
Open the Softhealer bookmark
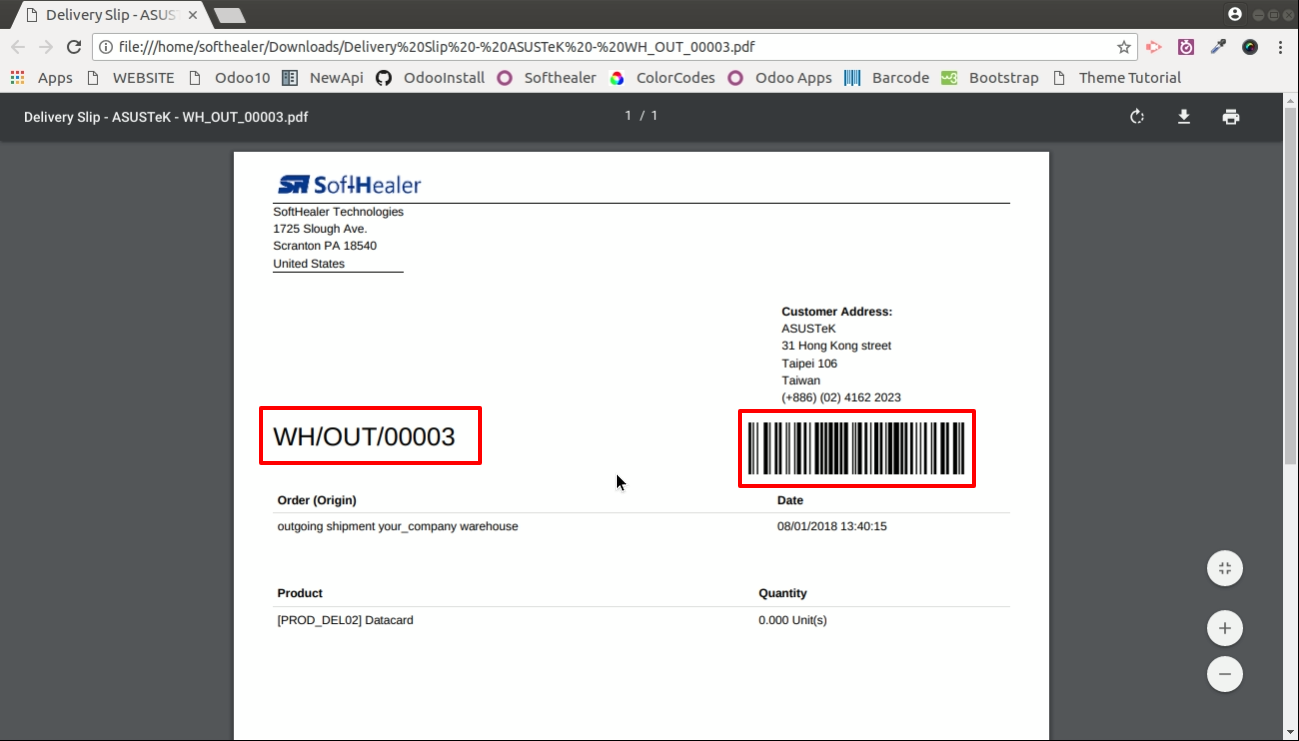547,78
